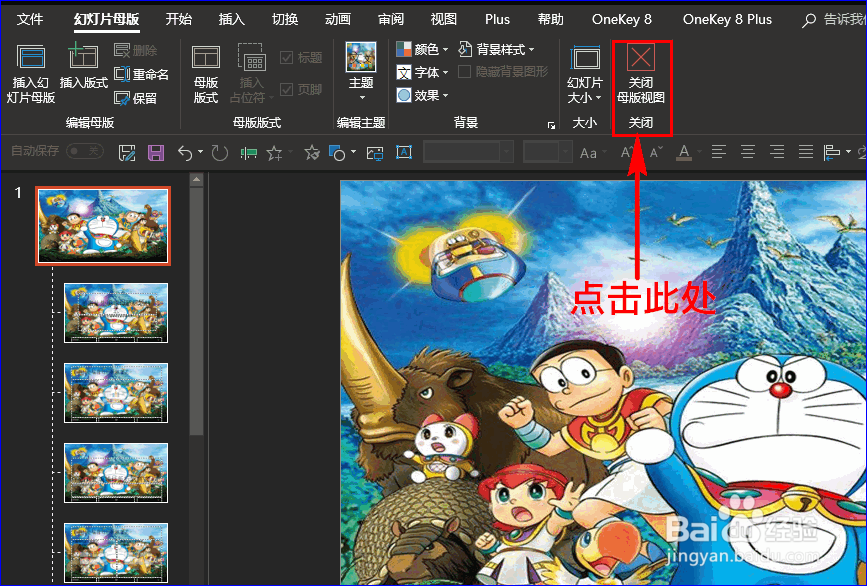867x586 pixels.
Task: Click the Preserve master button
Action: pyautogui.click(x=136, y=98)
